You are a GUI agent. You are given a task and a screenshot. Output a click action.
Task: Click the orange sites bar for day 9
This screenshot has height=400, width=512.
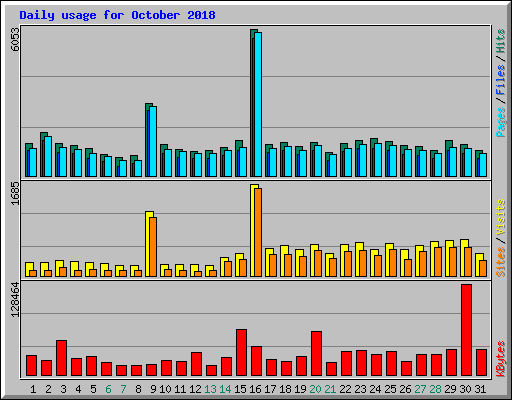153,247
